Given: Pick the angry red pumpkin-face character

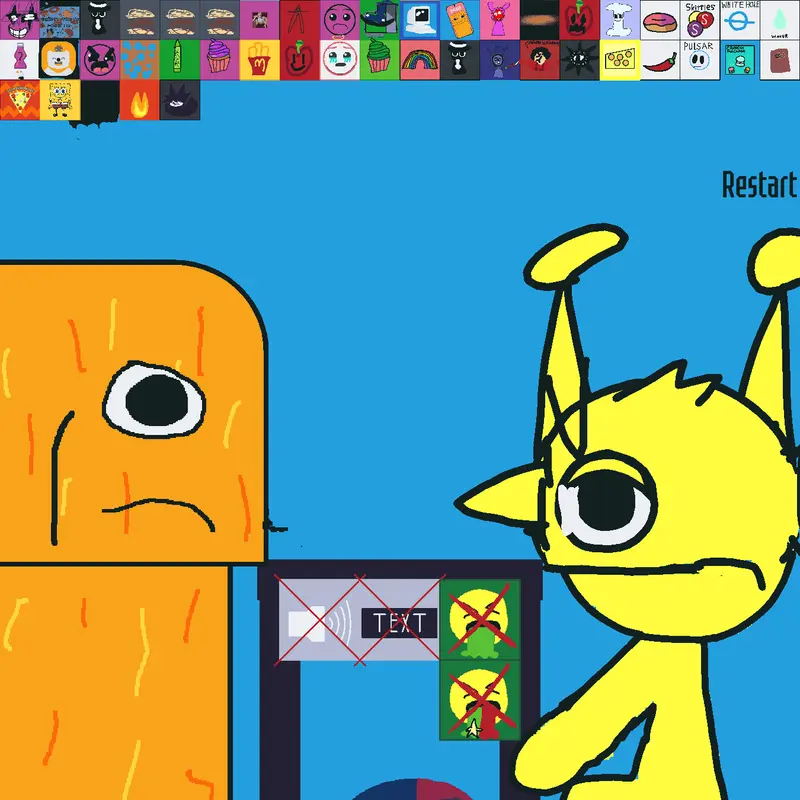Looking at the screenshot, I should pos(580,20).
